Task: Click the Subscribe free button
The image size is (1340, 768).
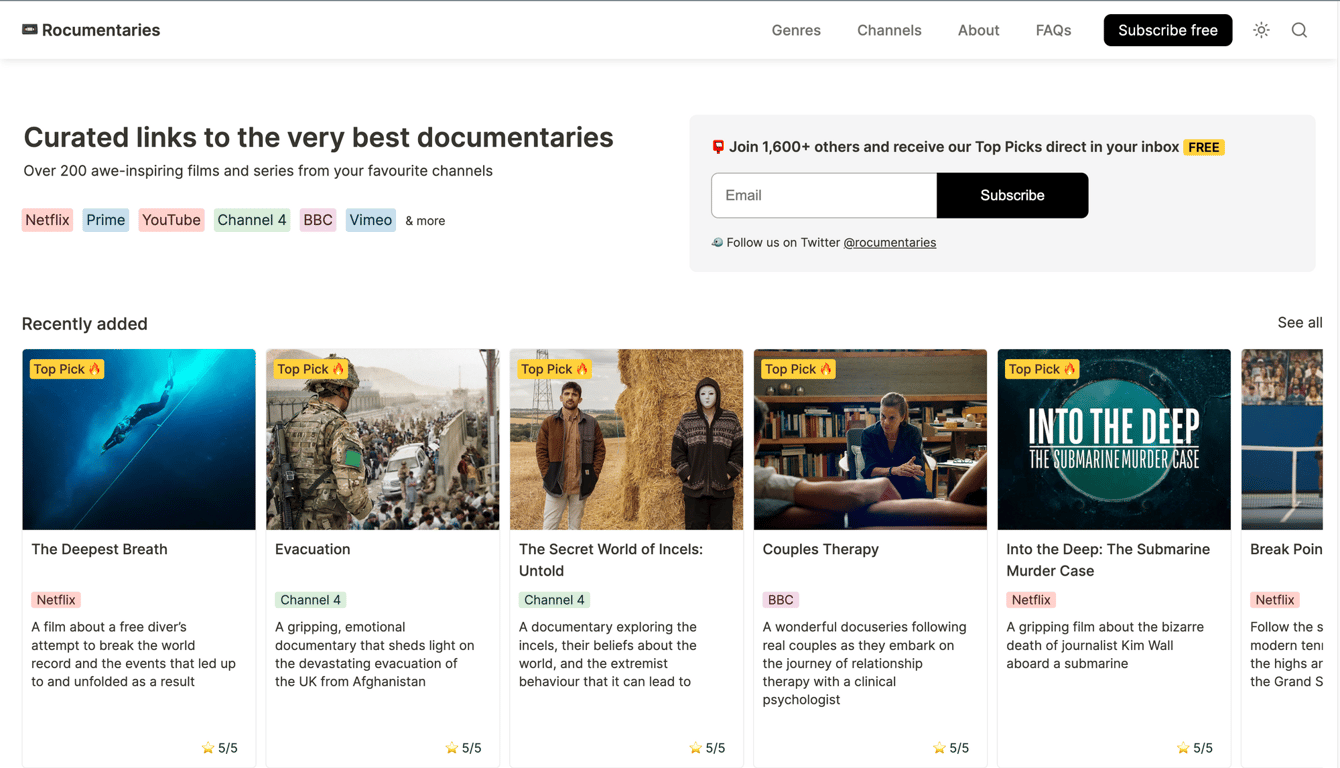Action: coord(1167,30)
